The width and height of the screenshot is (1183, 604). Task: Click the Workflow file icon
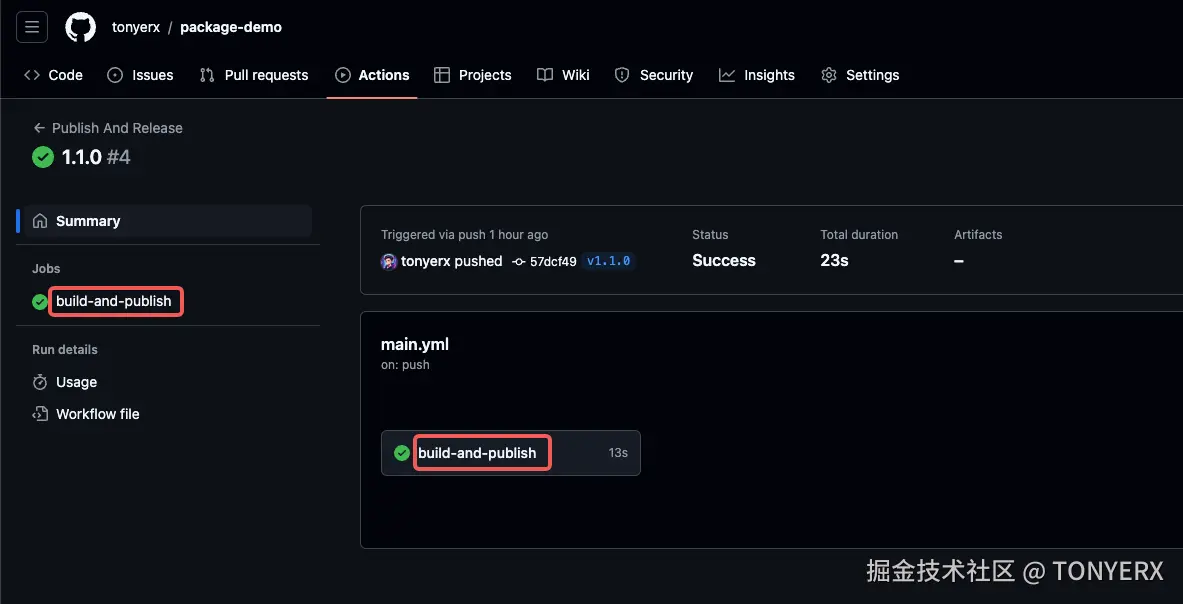click(x=40, y=414)
